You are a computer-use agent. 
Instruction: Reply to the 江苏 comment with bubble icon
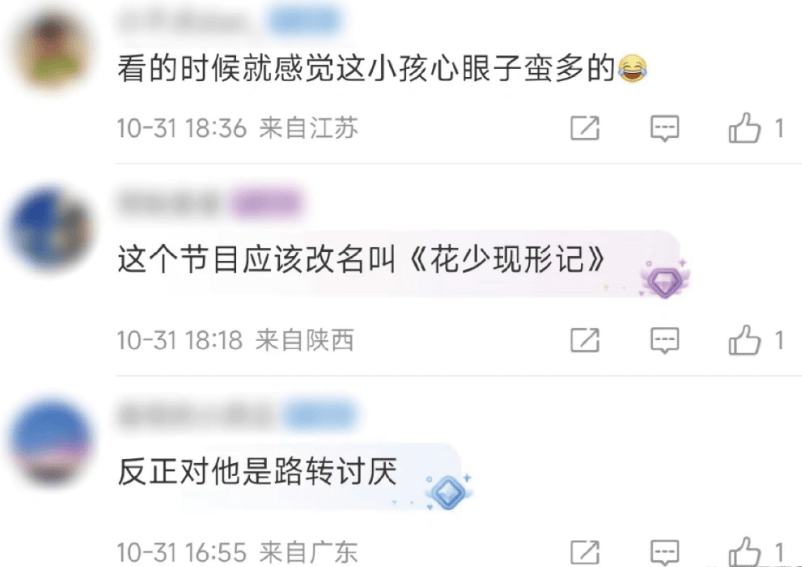(664, 128)
